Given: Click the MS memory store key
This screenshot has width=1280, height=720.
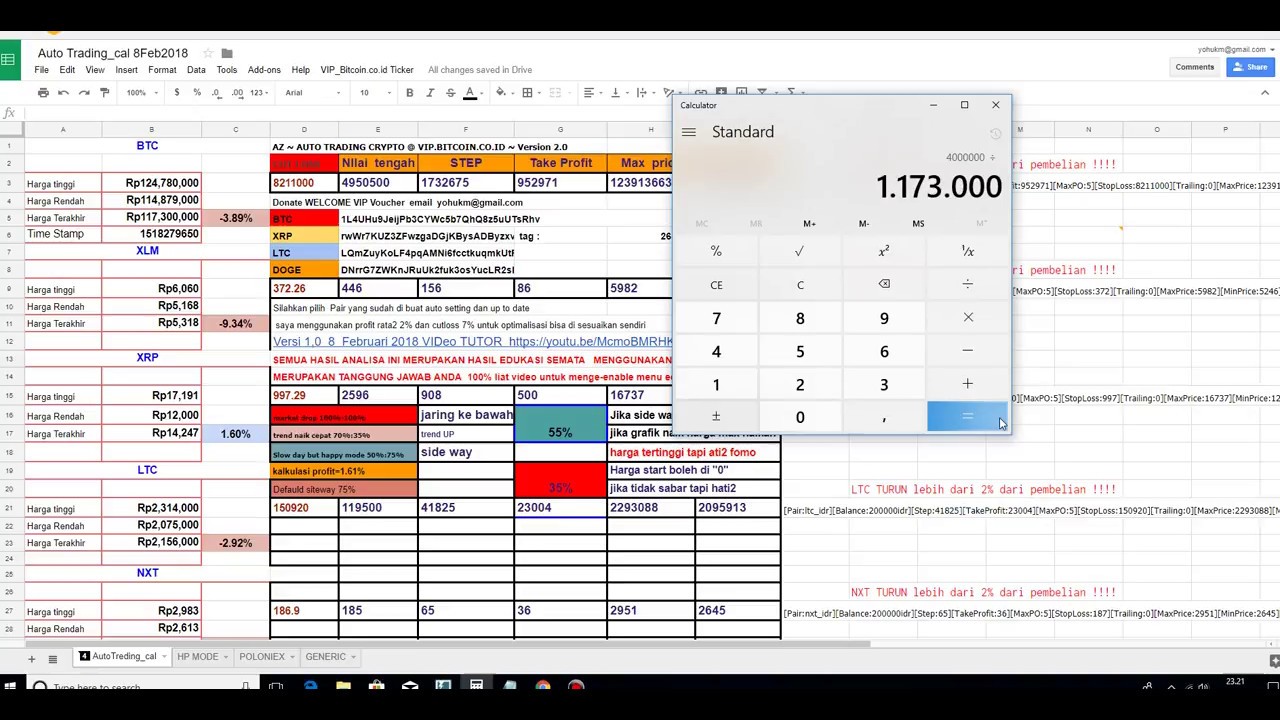Looking at the screenshot, I should 918,224.
